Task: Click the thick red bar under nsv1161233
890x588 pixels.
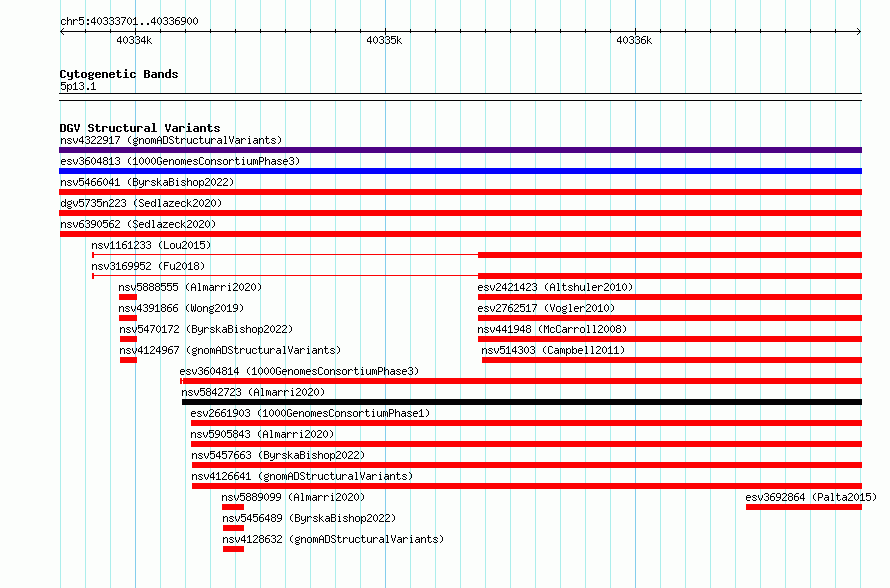Action: click(x=670, y=255)
